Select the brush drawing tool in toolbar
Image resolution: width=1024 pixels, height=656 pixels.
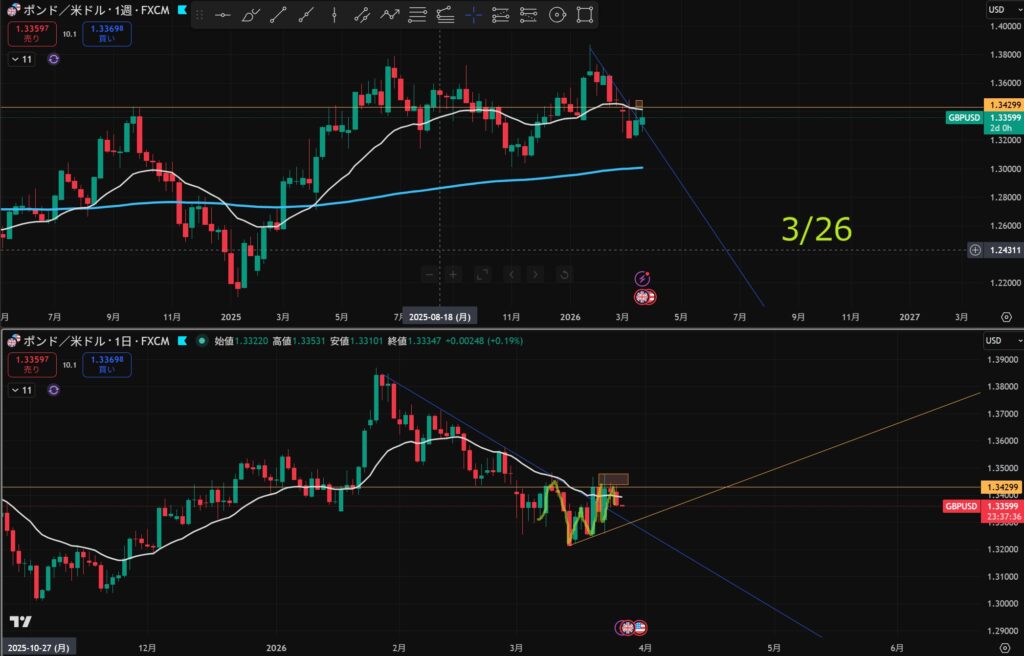point(250,15)
